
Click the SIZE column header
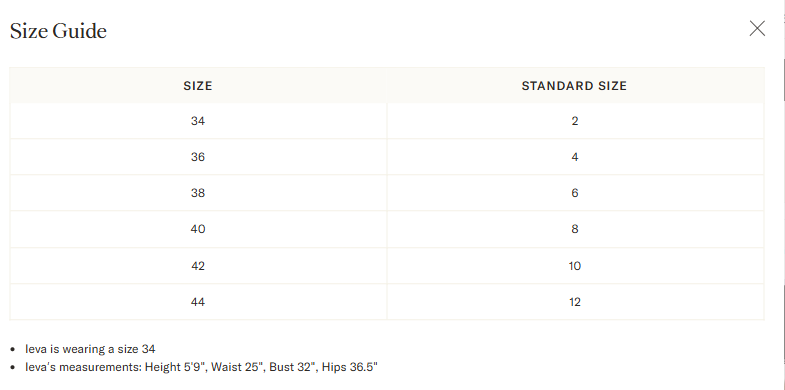tap(198, 86)
